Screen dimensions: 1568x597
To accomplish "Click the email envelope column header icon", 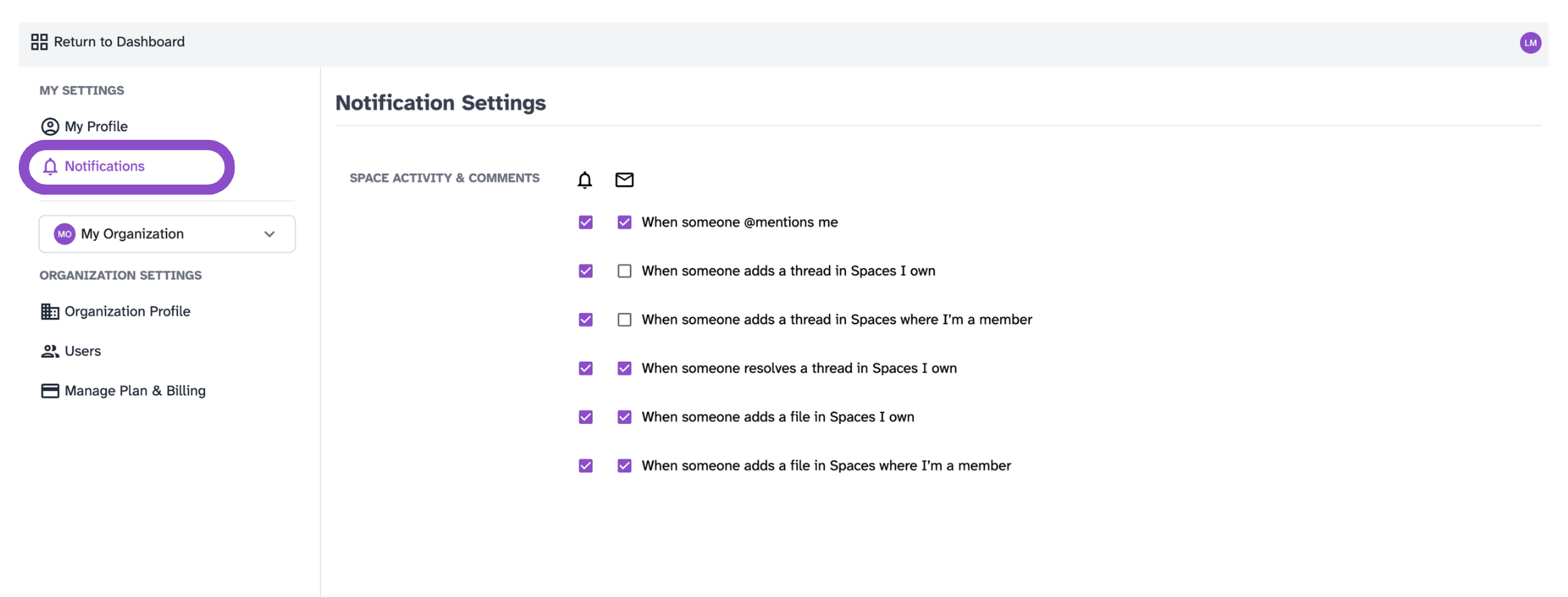I will 625,180.
